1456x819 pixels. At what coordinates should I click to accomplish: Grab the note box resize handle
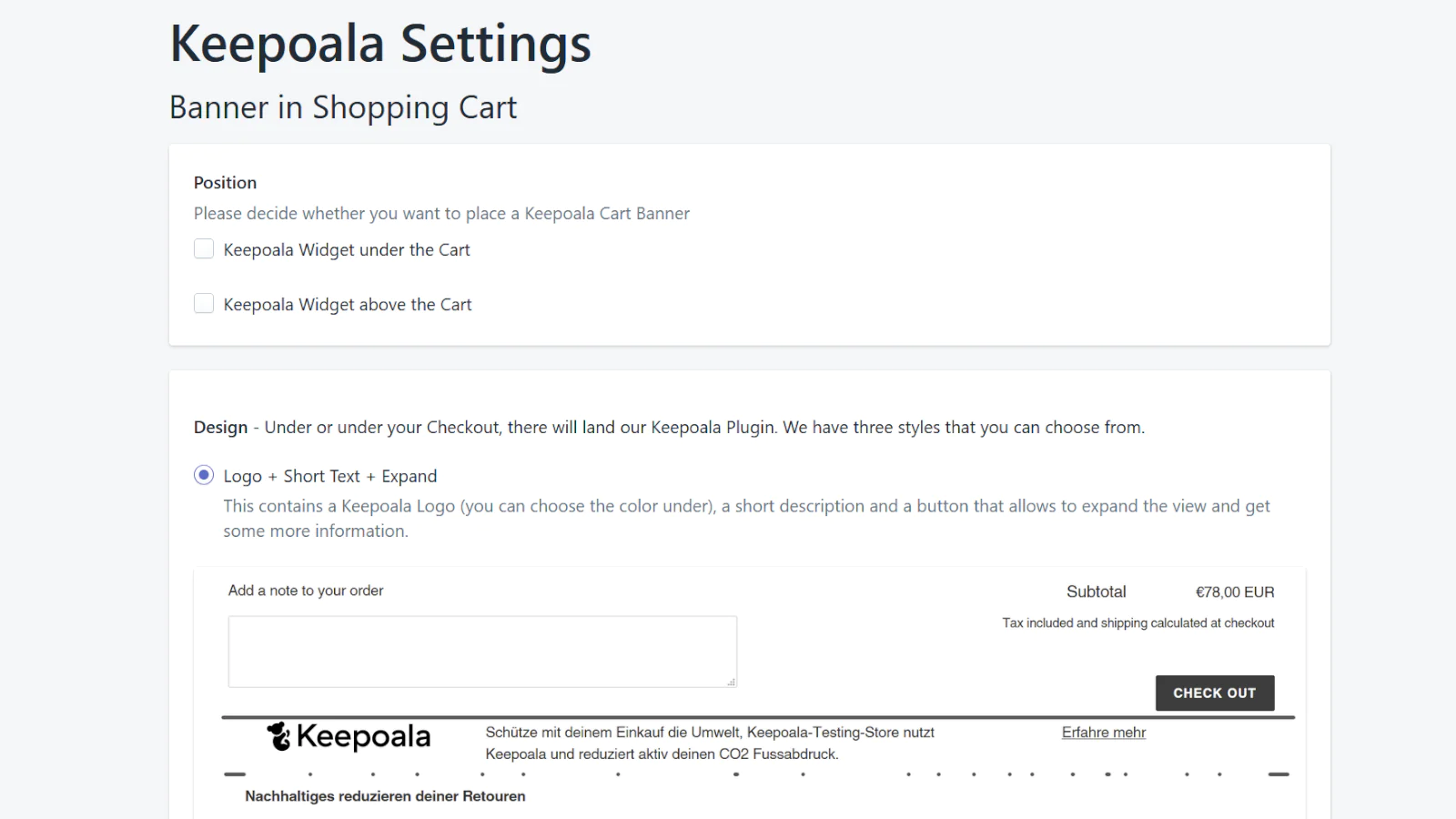click(731, 681)
